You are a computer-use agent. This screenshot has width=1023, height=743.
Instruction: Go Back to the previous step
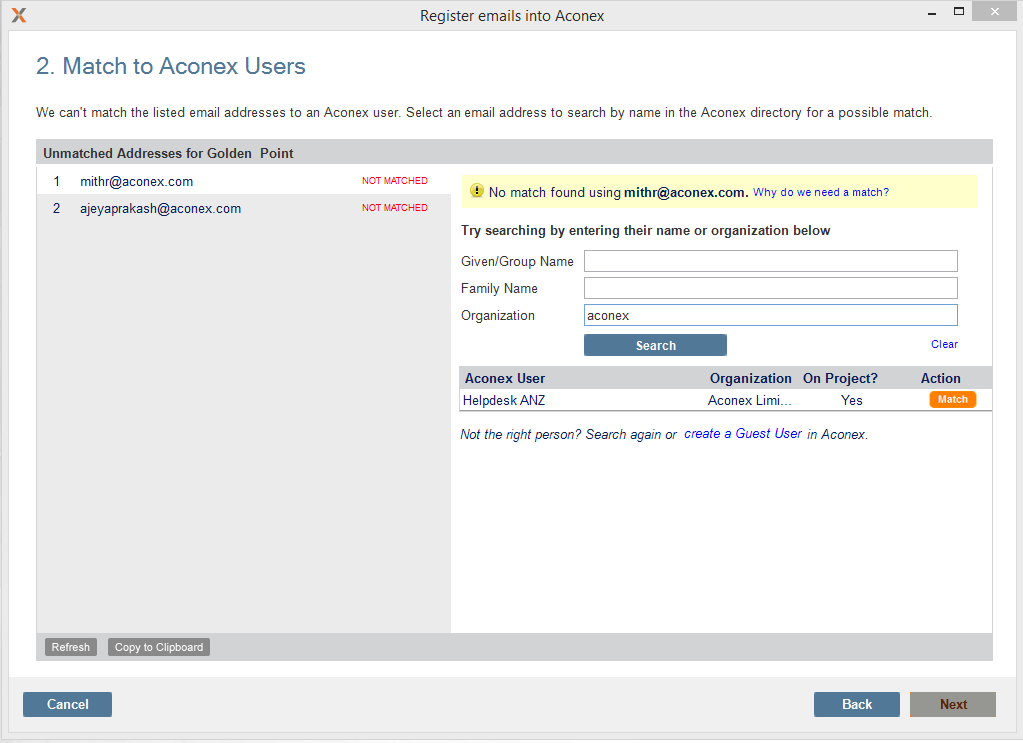857,705
